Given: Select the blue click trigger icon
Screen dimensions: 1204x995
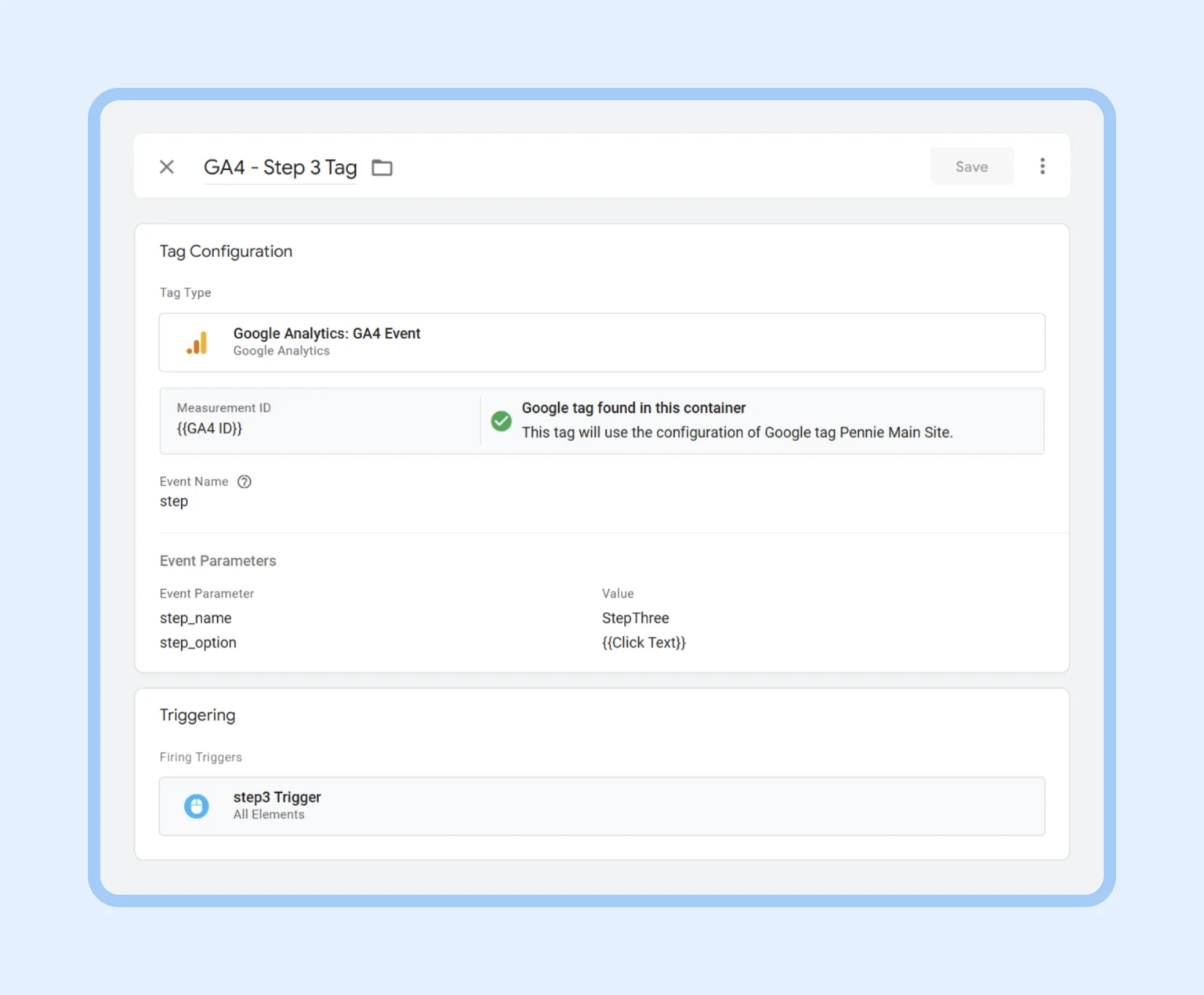Looking at the screenshot, I should 196,805.
